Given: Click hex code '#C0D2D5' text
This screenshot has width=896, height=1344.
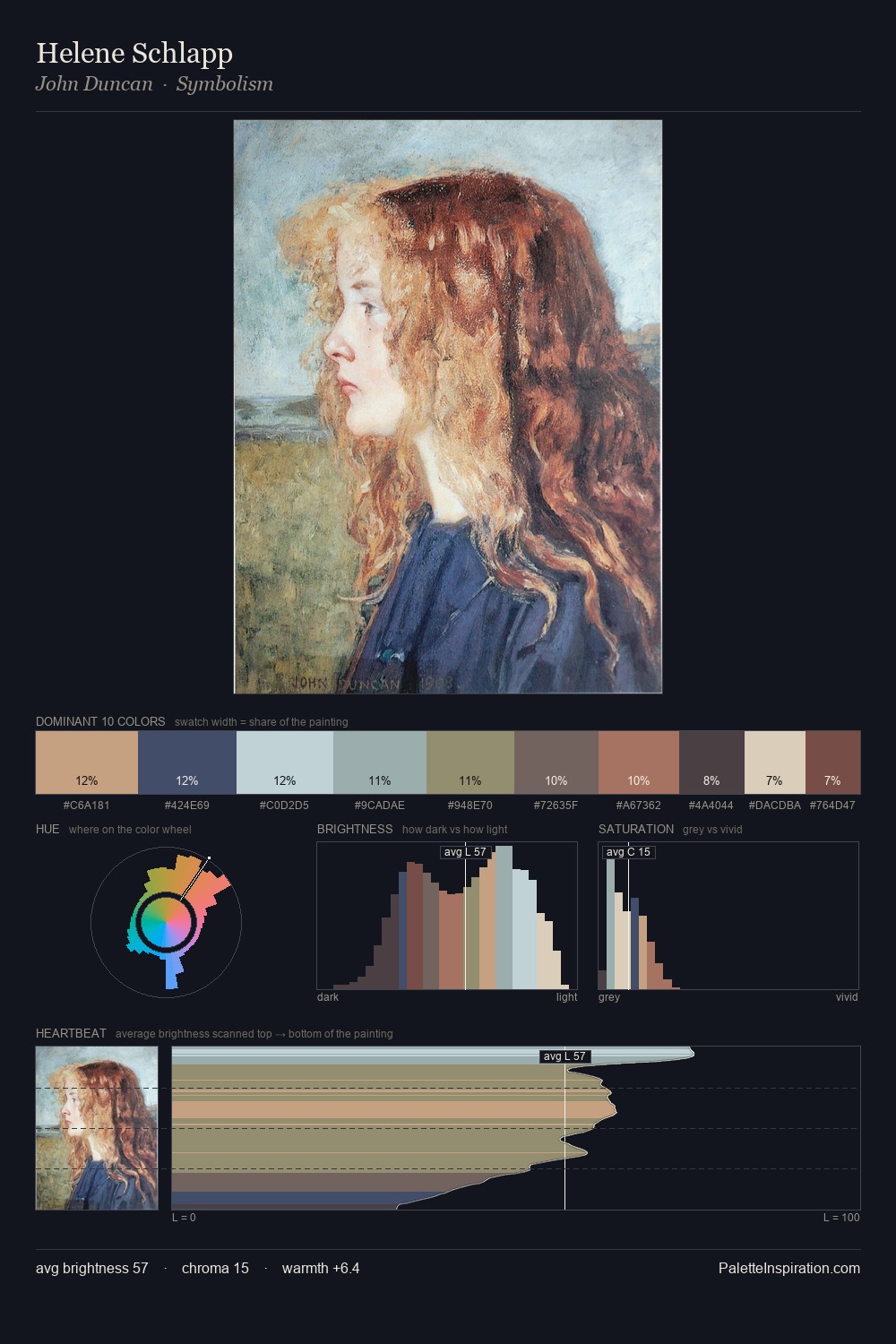Looking at the screenshot, I should click(x=285, y=806).
